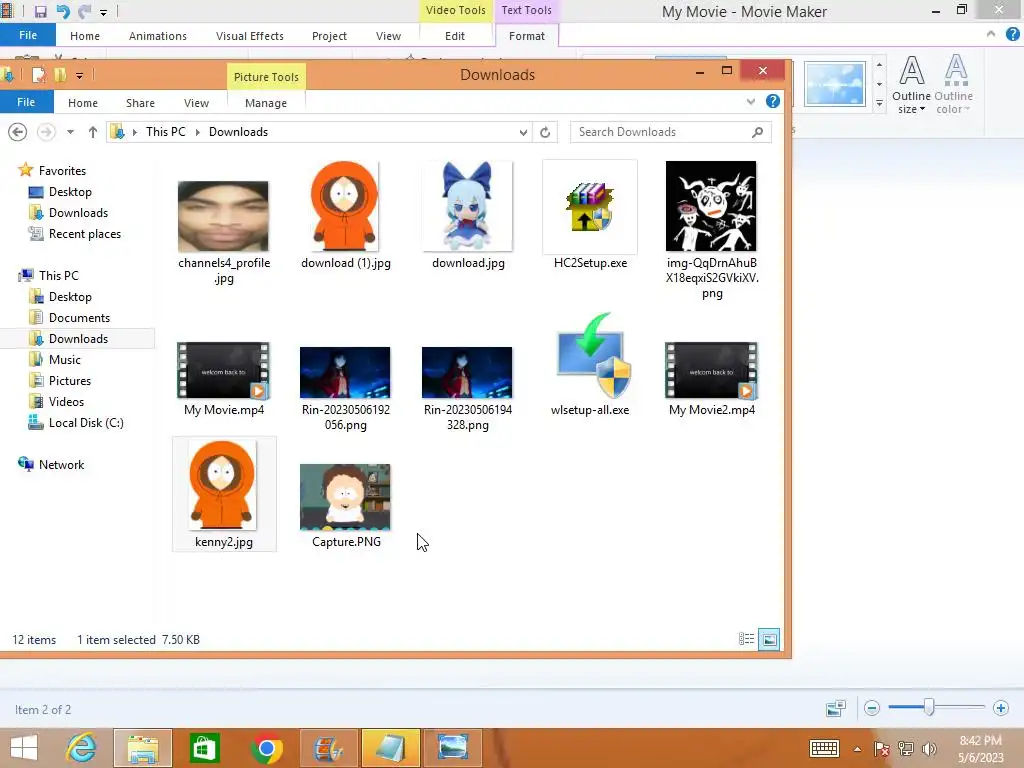Image resolution: width=1024 pixels, height=768 pixels.
Task: Select wlsetup-all.exe installer
Action: click(x=590, y=364)
